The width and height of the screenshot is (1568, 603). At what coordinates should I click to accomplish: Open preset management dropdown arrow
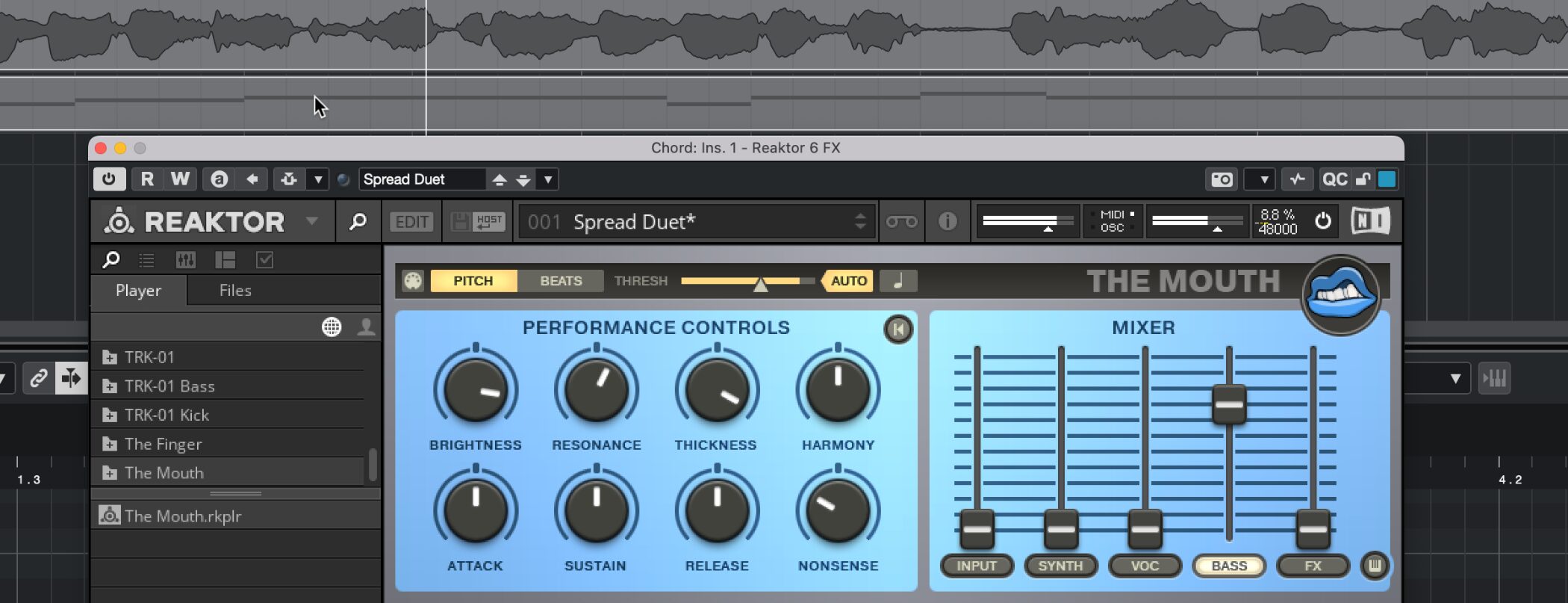point(548,179)
